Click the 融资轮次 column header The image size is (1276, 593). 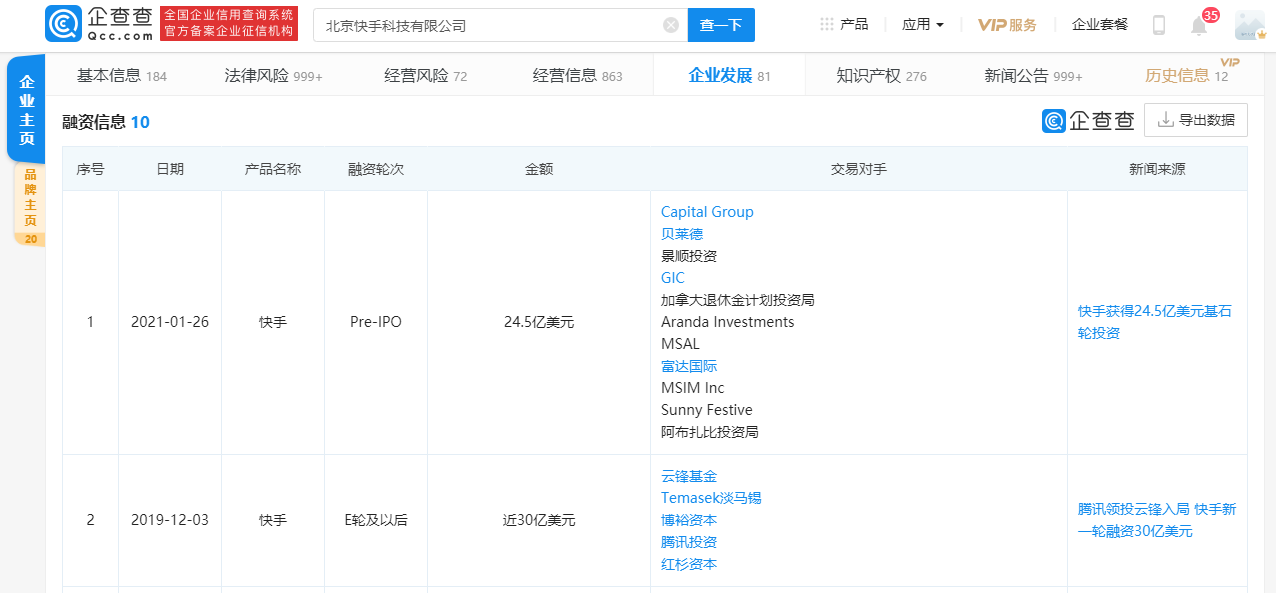coord(376,169)
